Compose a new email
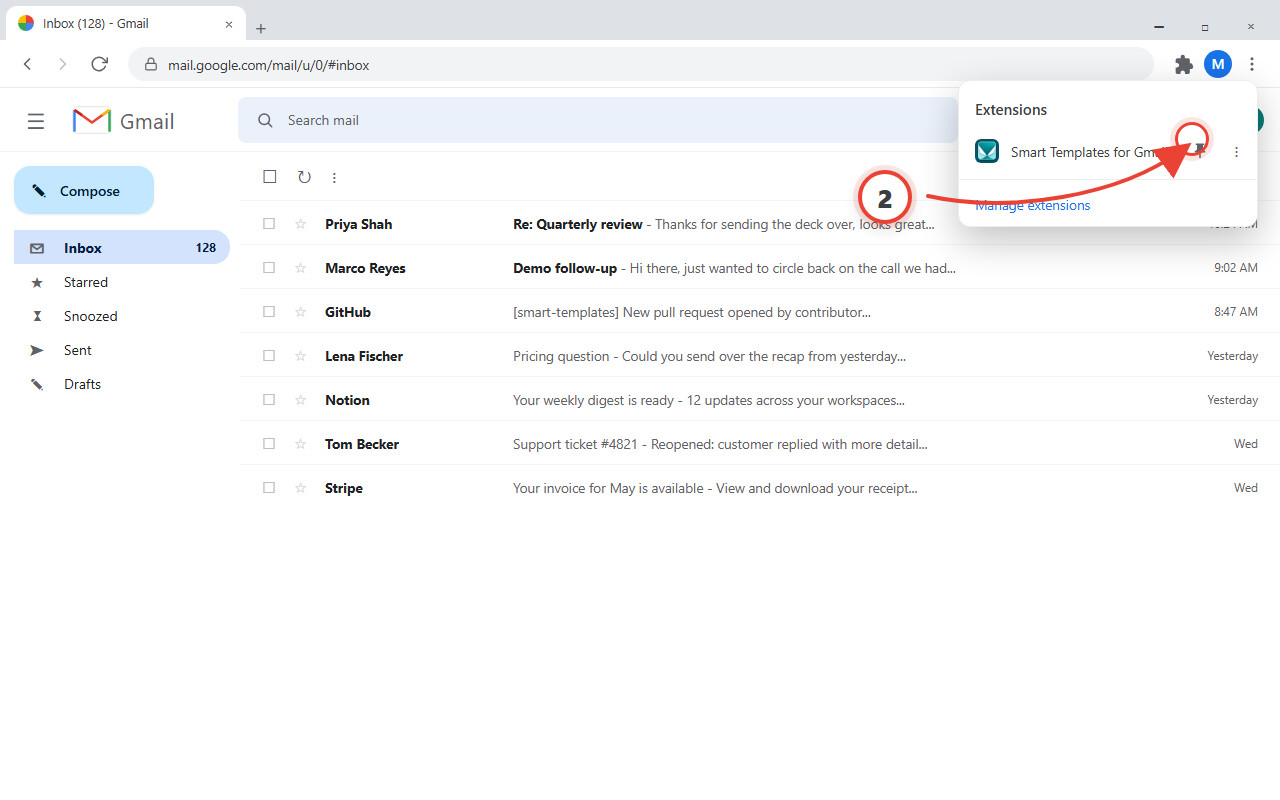 [84, 190]
